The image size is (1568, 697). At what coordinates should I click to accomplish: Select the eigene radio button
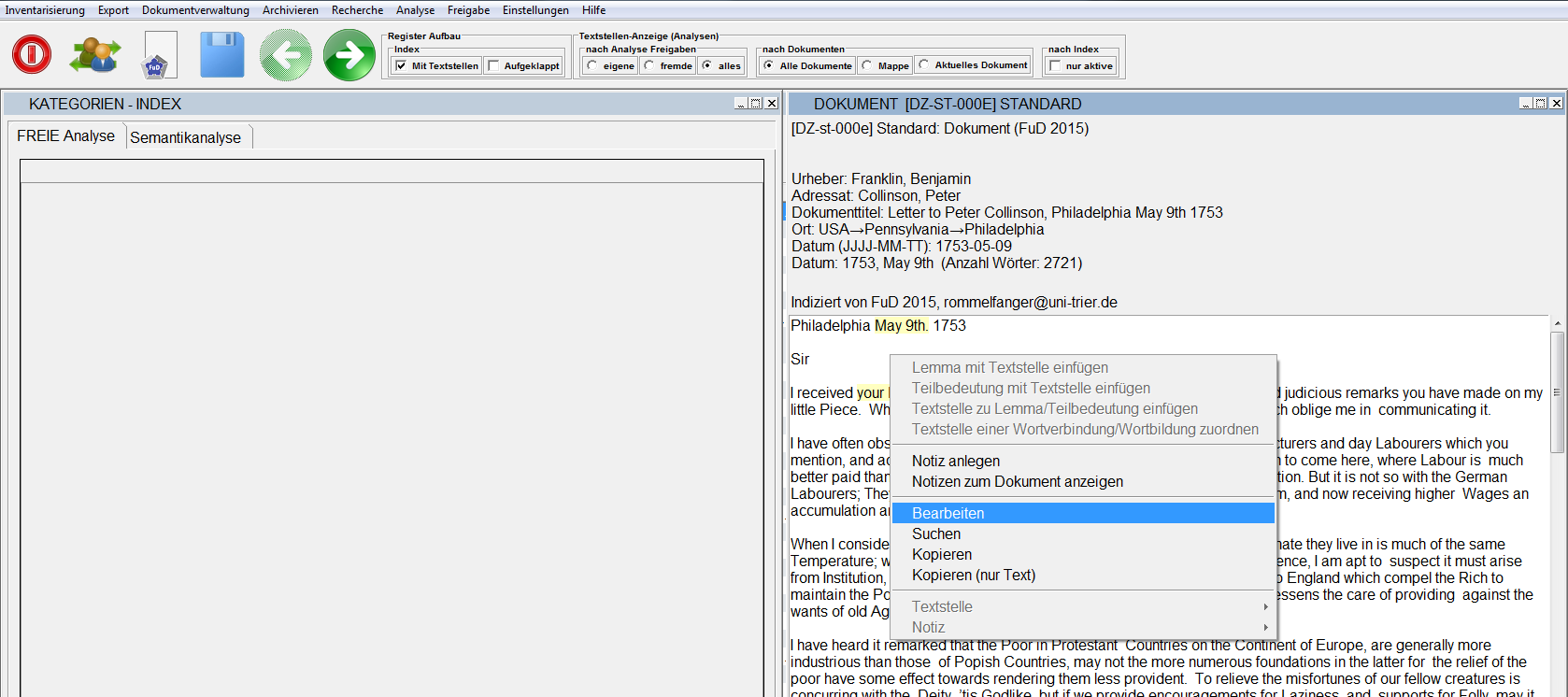click(x=592, y=65)
